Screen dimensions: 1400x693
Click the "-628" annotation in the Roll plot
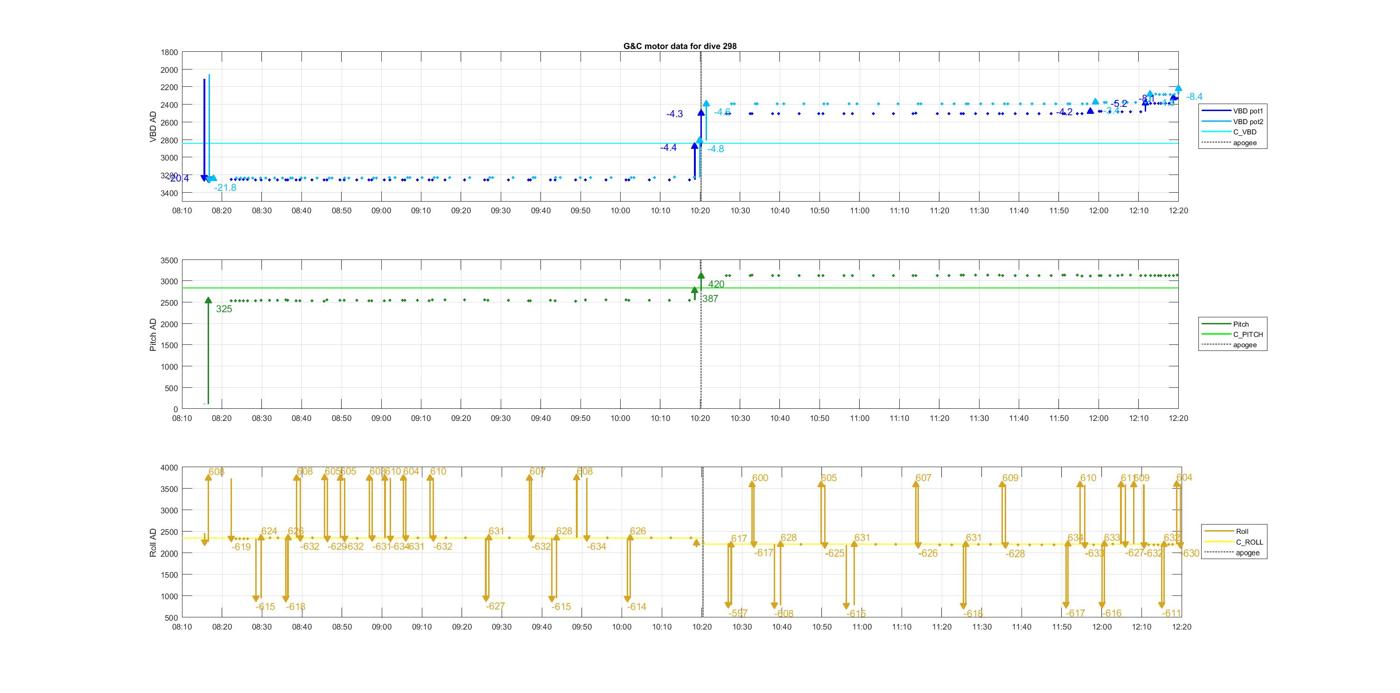(1015, 553)
